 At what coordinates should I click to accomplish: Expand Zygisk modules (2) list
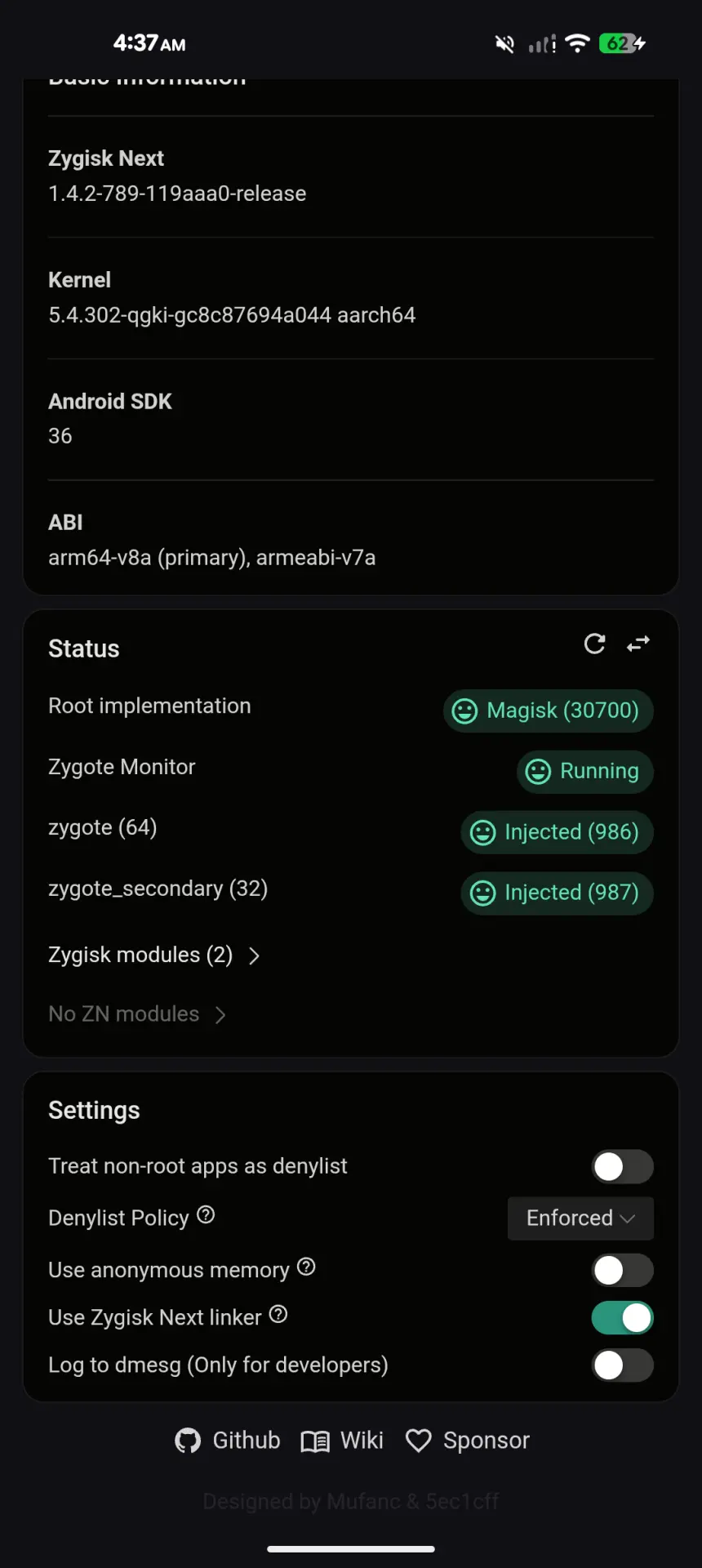click(x=153, y=955)
